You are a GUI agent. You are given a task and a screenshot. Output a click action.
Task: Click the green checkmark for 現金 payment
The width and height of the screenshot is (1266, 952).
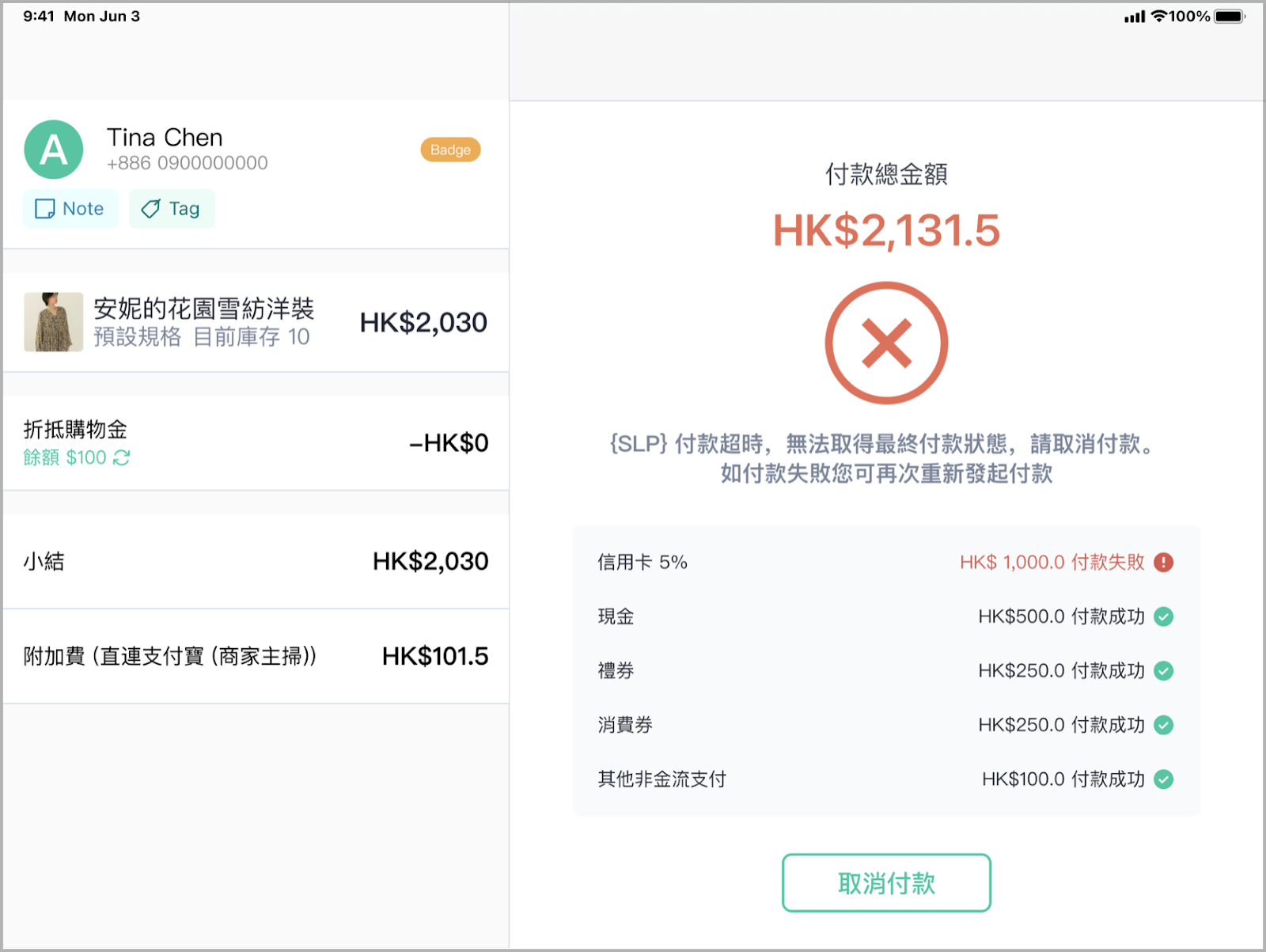1163,616
